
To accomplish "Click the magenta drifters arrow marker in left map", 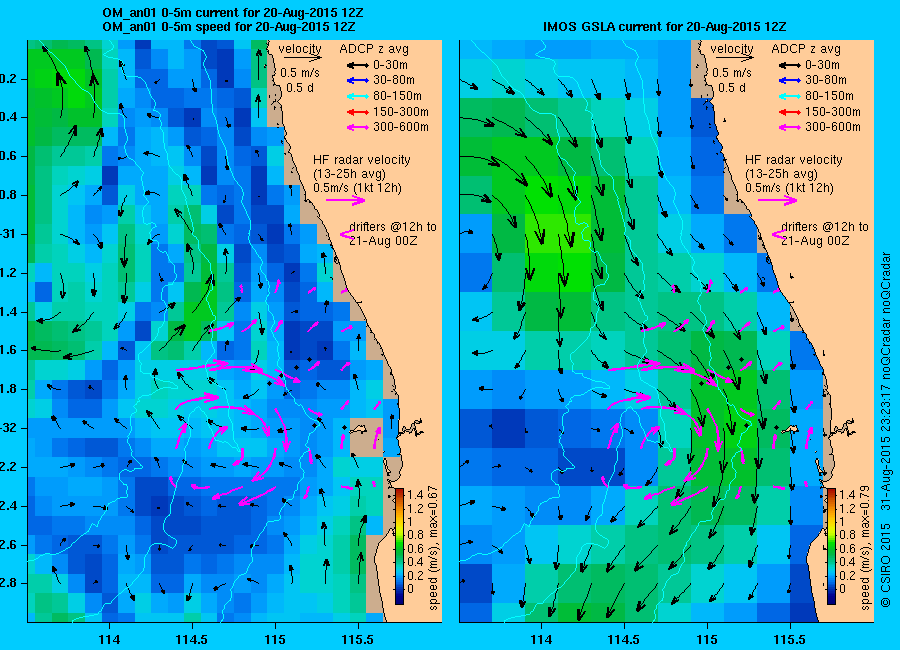I will (x=347, y=234).
